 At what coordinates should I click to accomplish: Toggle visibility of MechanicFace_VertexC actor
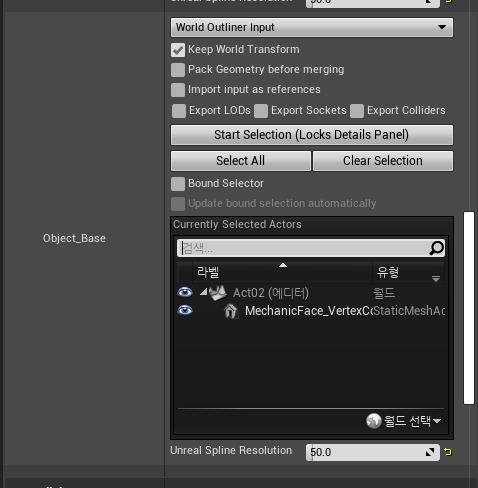185,310
